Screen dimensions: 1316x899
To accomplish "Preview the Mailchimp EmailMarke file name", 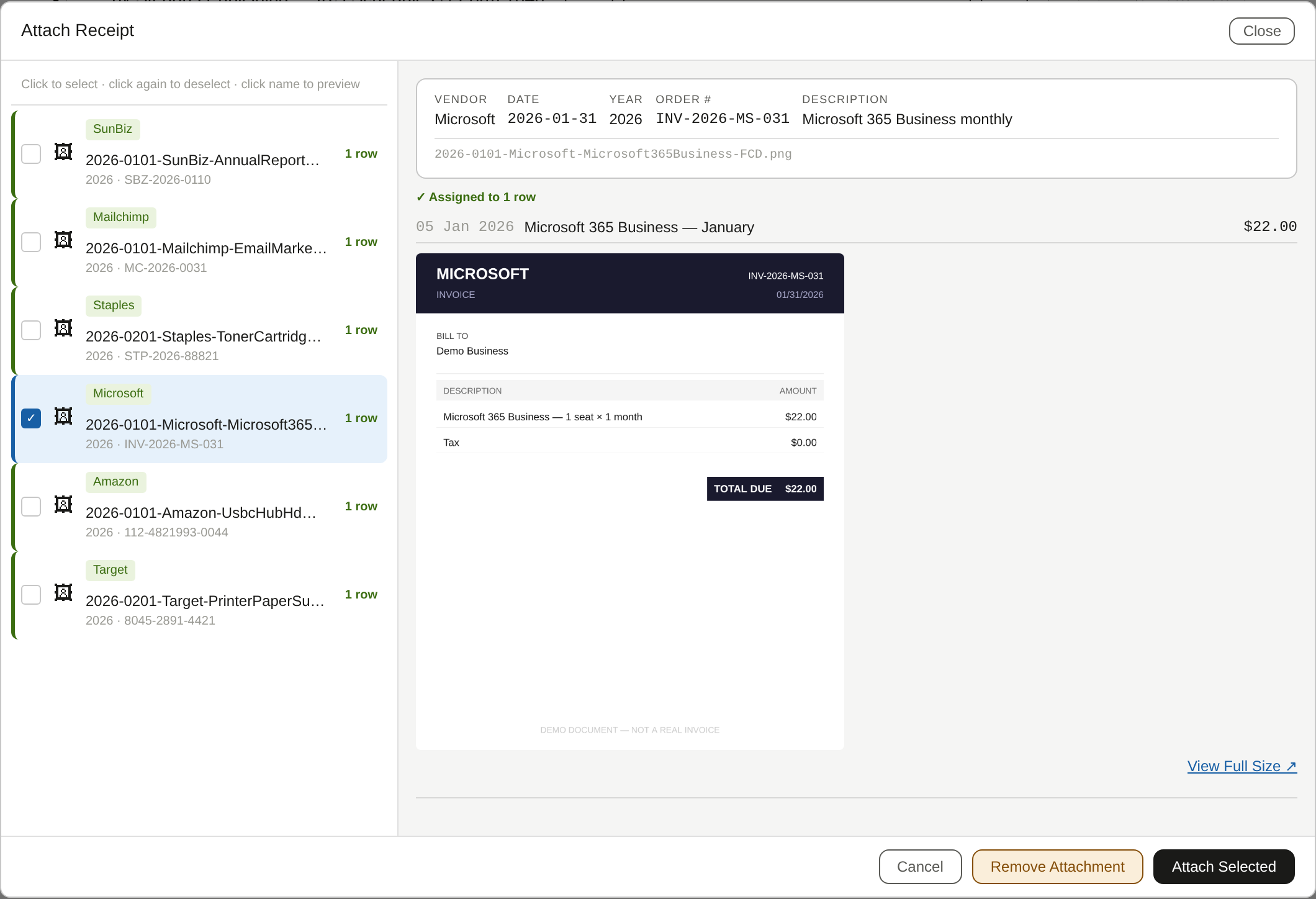I will pyautogui.click(x=206, y=248).
